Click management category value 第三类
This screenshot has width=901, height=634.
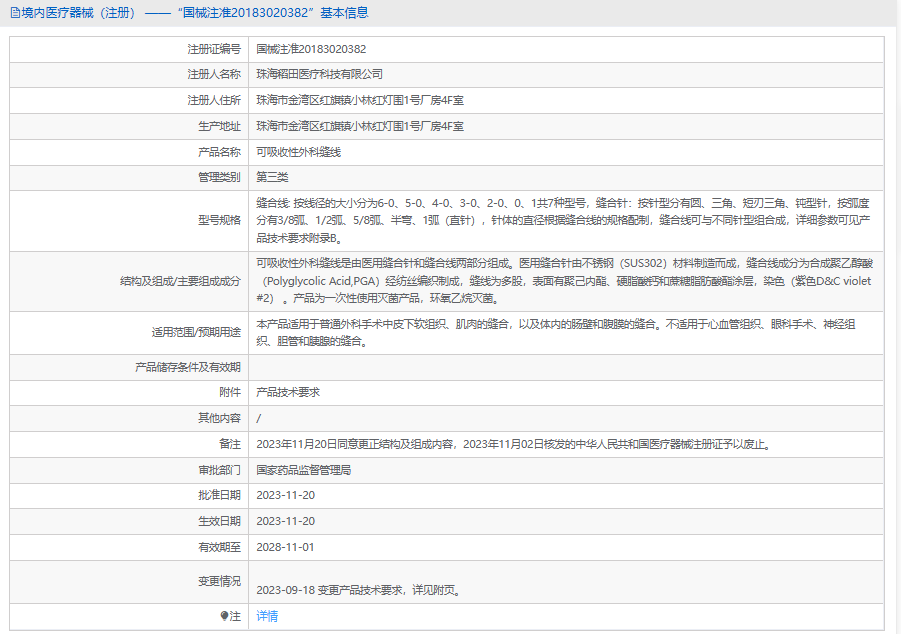pos(272,178)
